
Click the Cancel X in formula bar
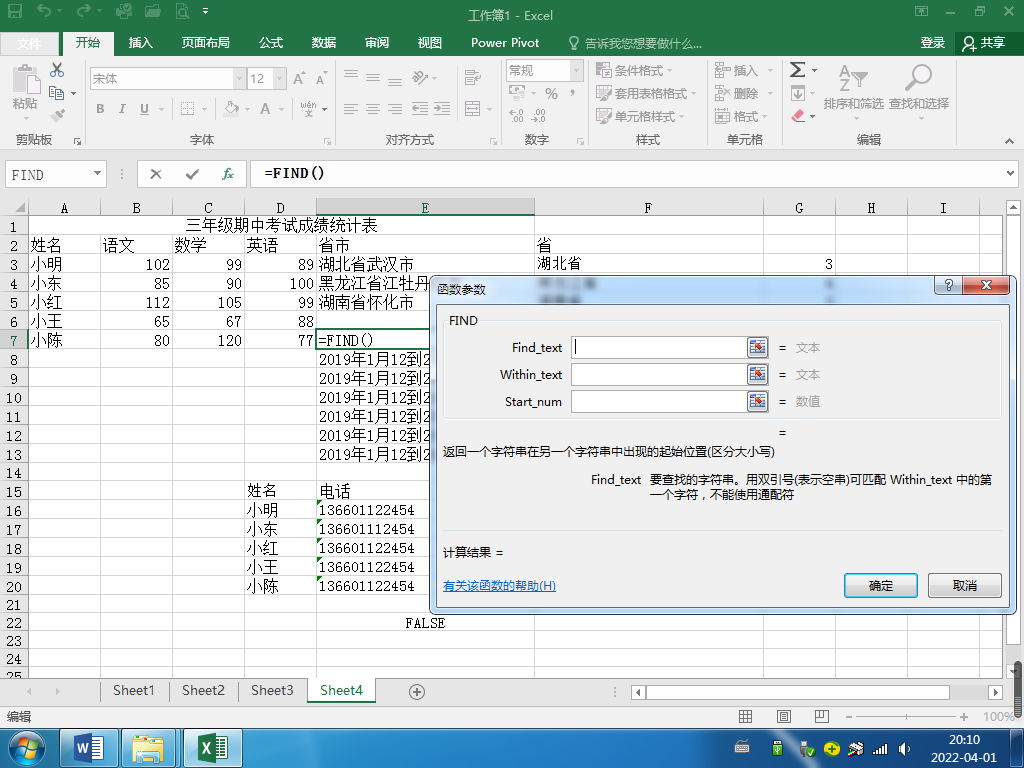155,174
